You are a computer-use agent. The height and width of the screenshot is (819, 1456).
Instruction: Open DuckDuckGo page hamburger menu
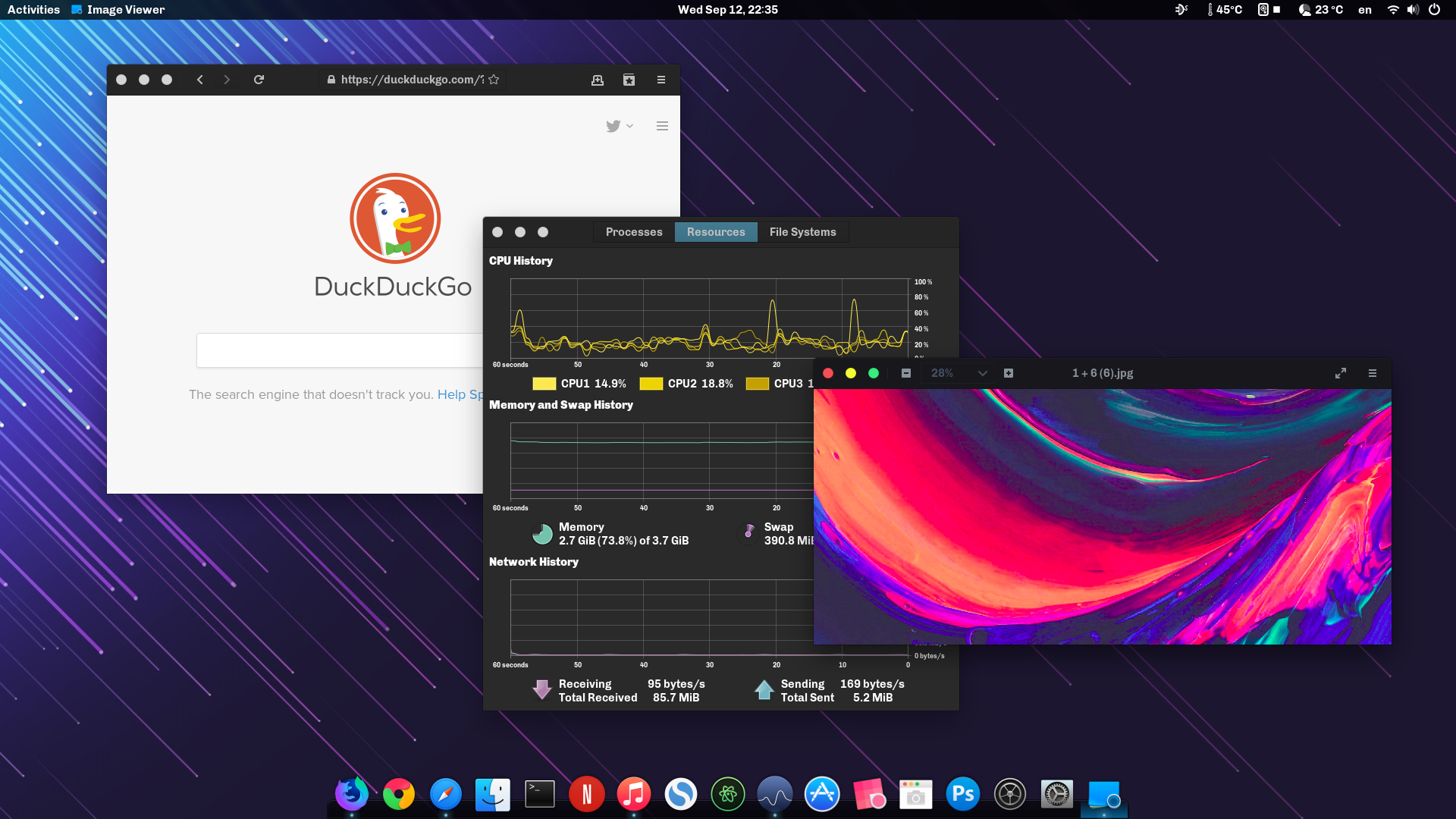coord(662,126)
